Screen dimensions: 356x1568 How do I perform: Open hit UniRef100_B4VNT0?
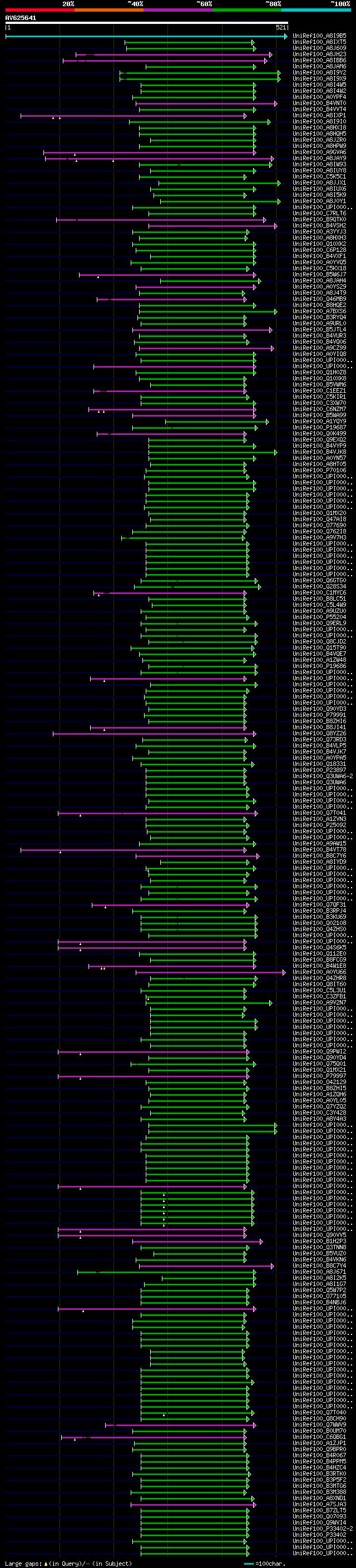coord(319,103)
